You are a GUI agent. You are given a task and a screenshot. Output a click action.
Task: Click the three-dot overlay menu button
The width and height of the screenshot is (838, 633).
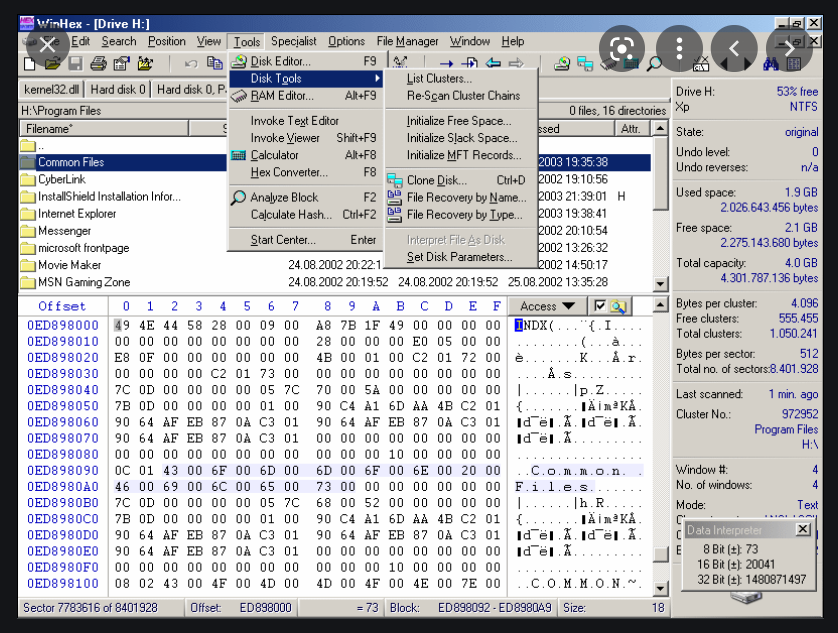(679, 49)
